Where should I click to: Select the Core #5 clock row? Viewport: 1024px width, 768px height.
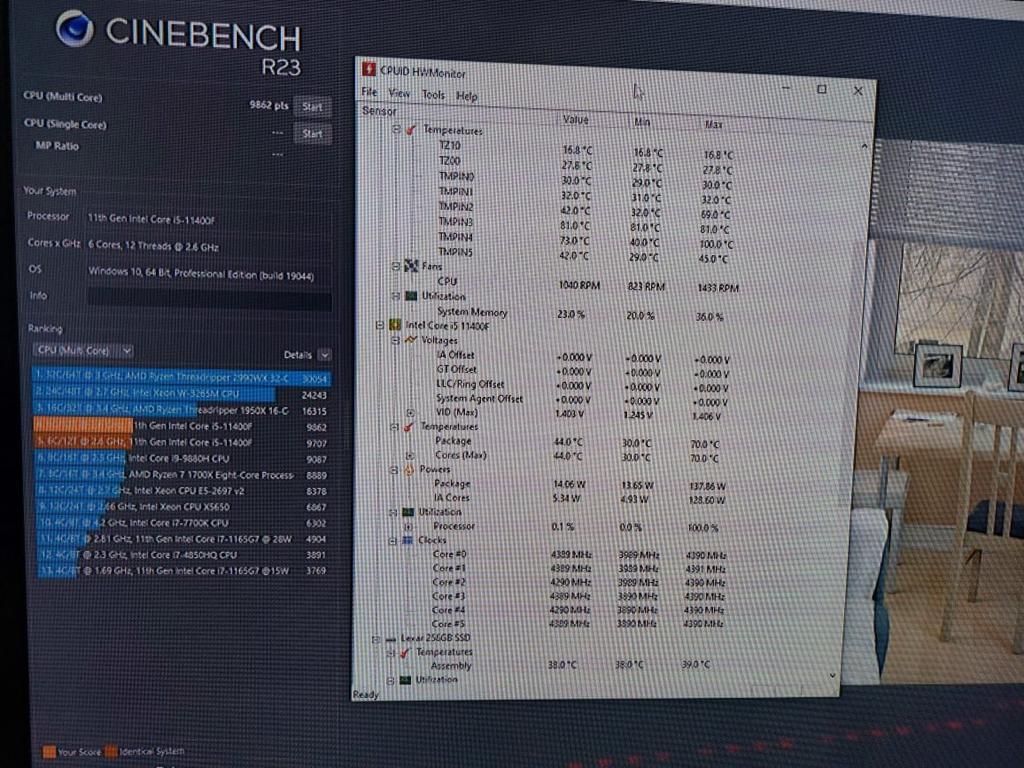coord(579,624)
